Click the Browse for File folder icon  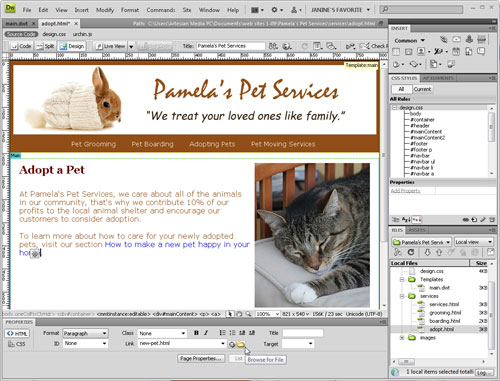click(x=241, y=344)
